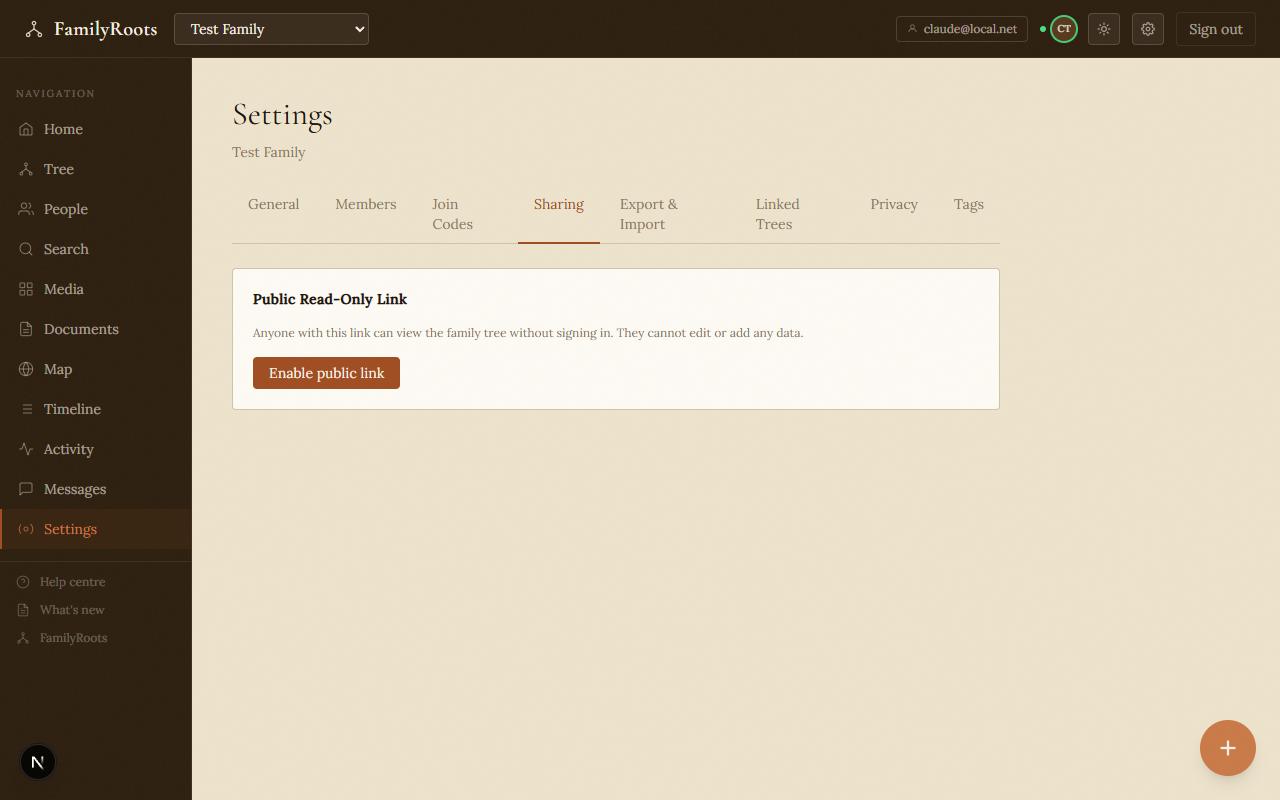This screenshot has width=1280, height=800.
Task: Click the Messages chat icon in sidebar
Action: 26,489
